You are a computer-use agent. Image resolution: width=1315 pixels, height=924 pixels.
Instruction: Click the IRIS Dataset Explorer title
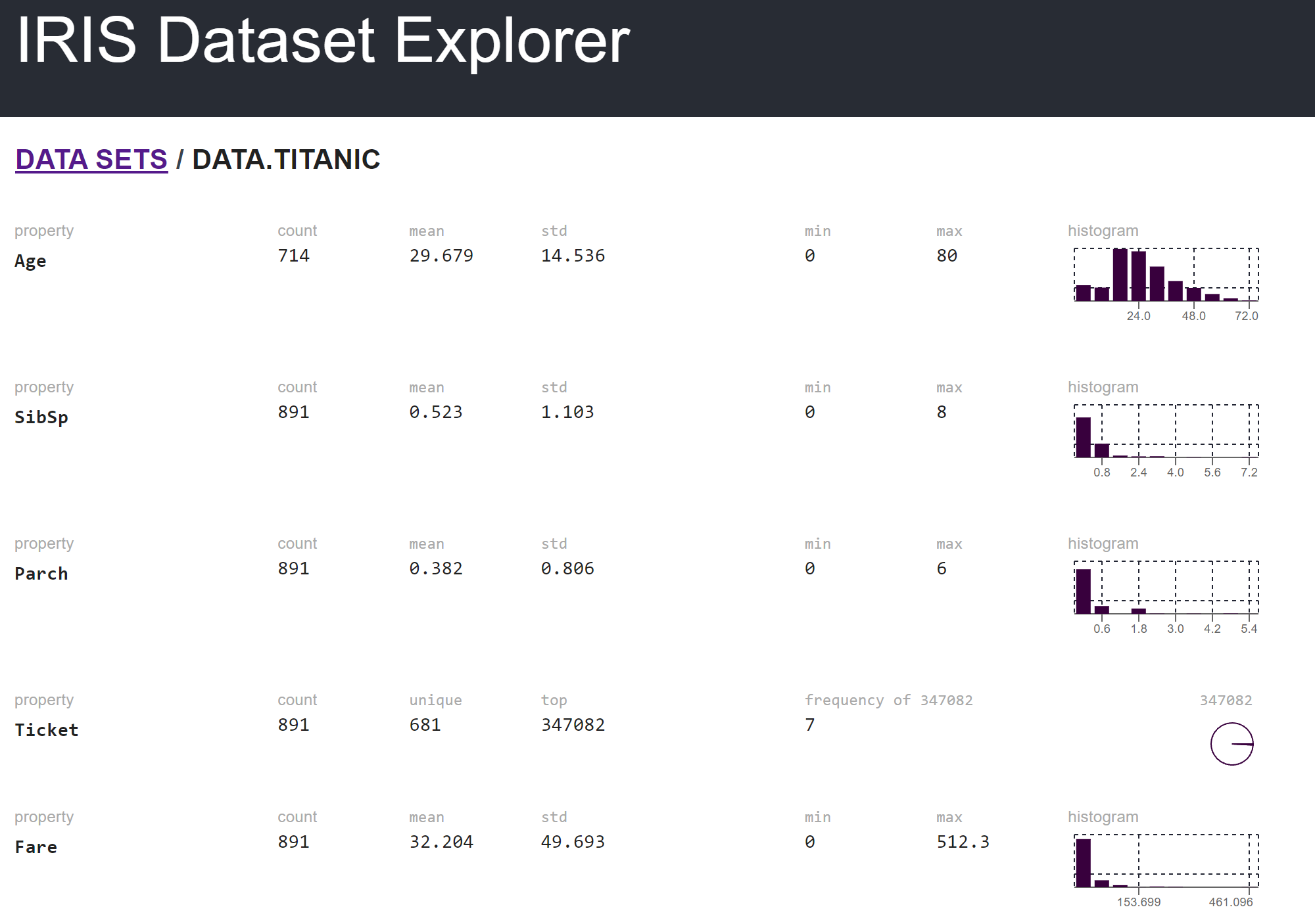pos(323,41)
